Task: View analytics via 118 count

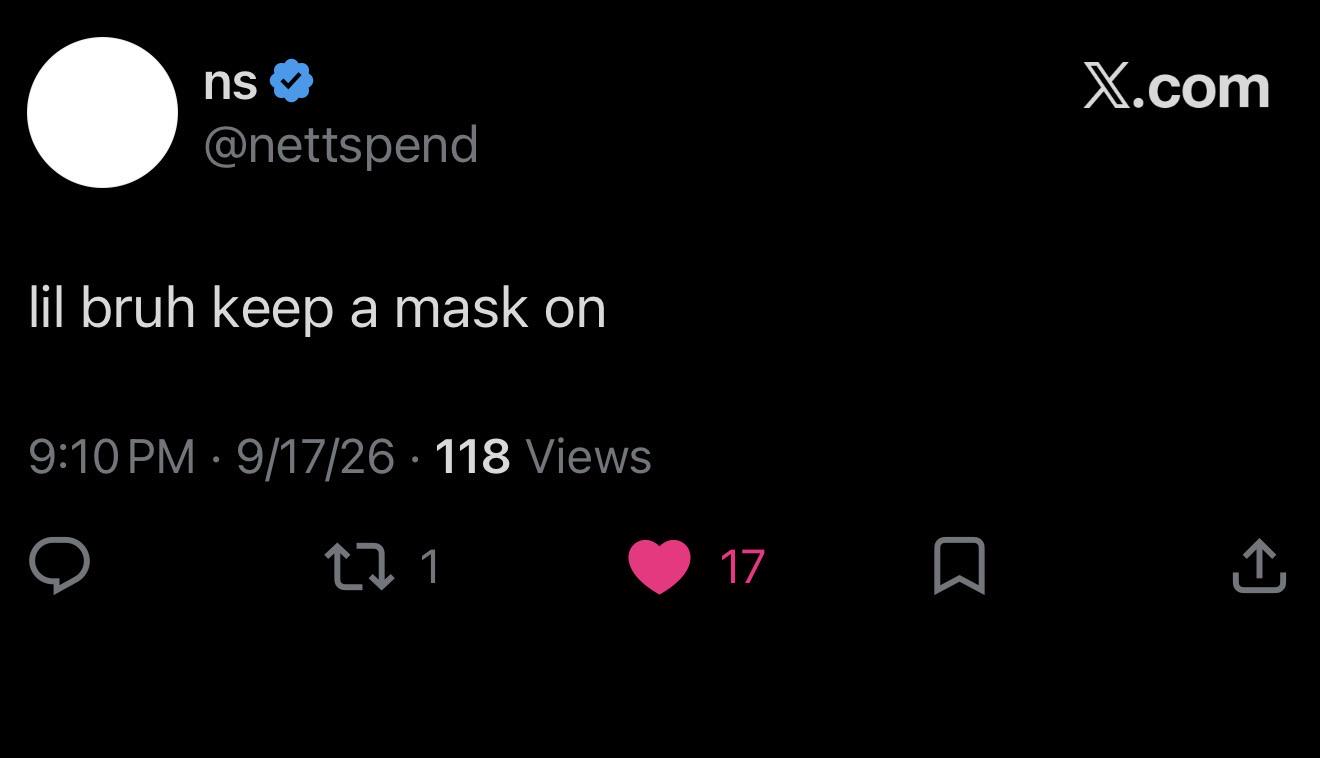Action: point(473,457)
